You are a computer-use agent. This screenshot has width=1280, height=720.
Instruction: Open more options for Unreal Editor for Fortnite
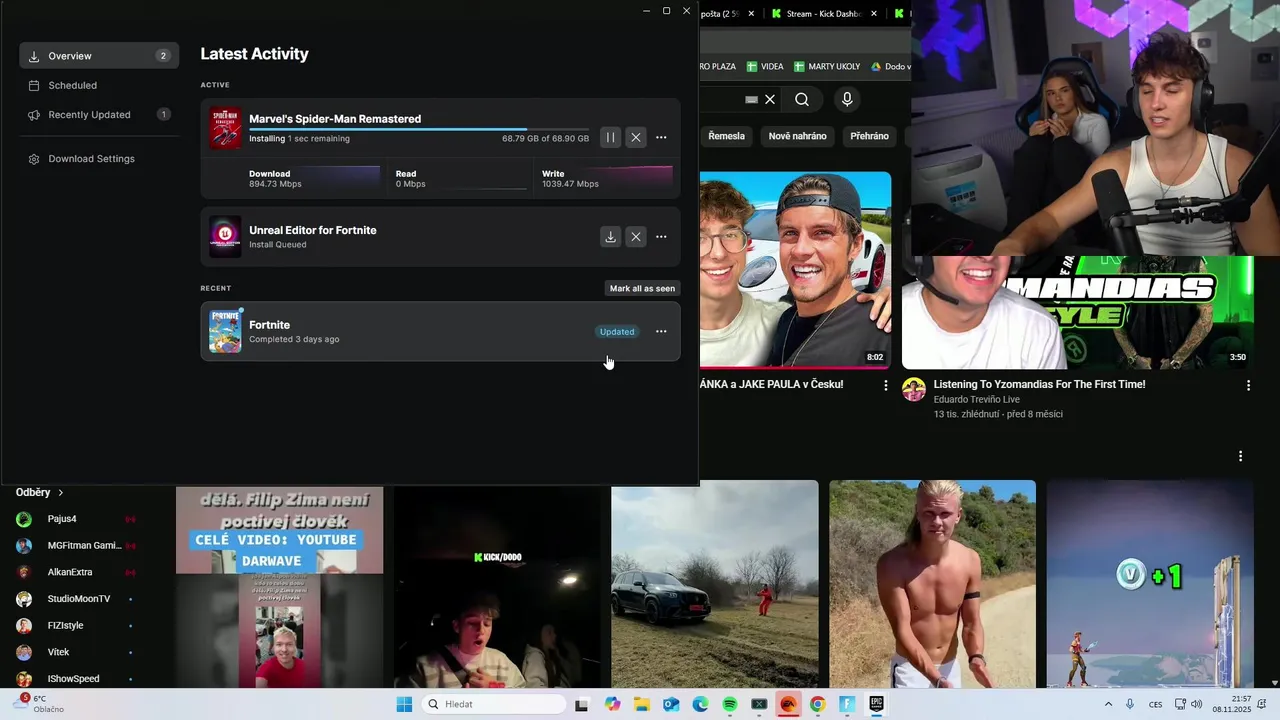[x=661, y=237]
